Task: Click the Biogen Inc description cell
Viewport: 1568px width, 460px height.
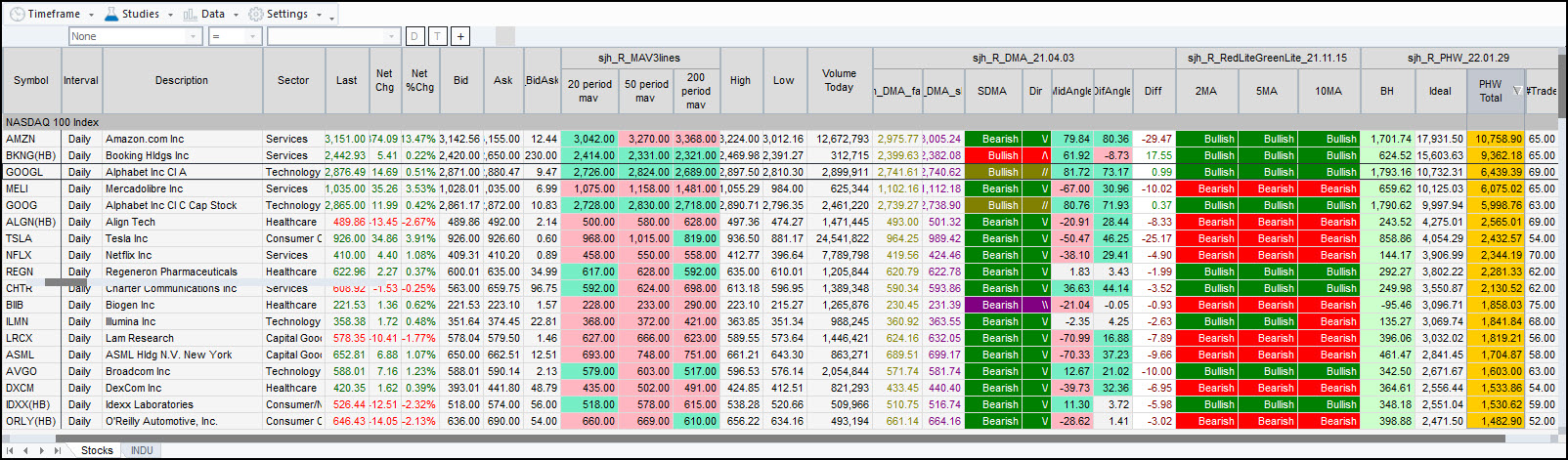Action: (x=182, y=305)
